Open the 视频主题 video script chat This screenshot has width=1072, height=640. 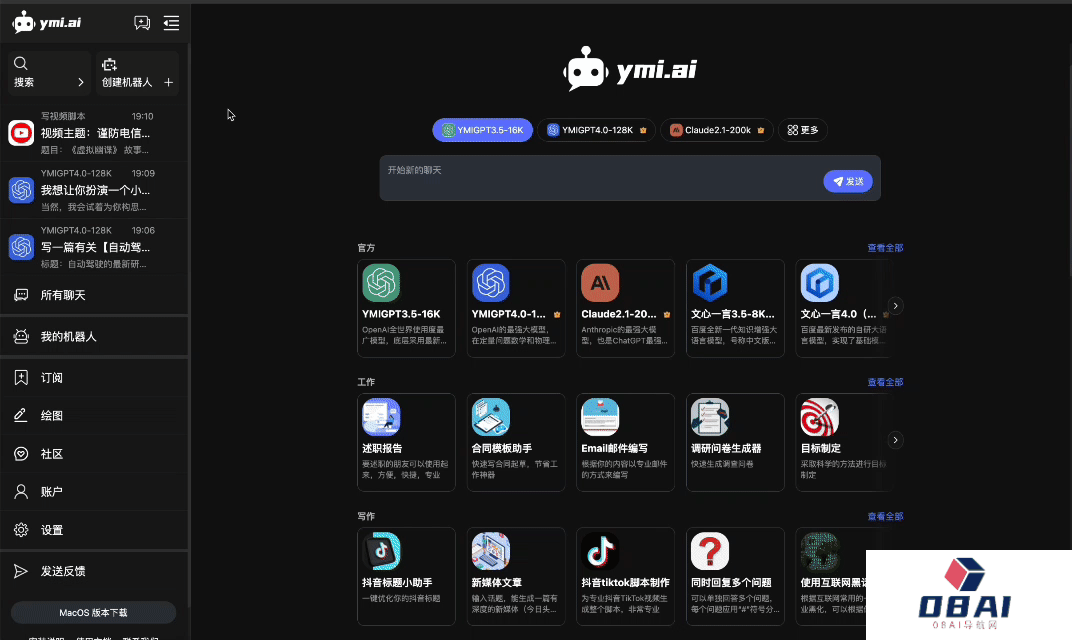[94, 133]
